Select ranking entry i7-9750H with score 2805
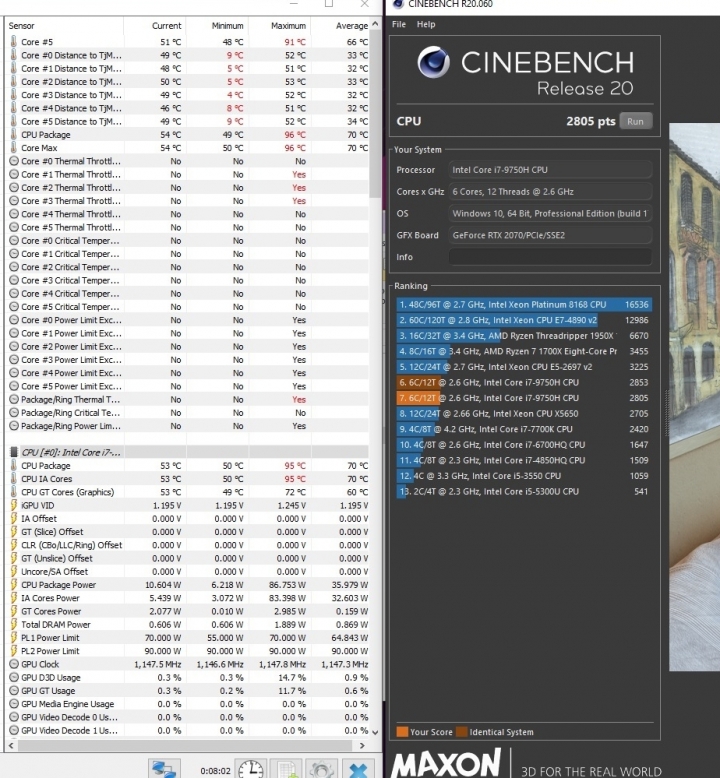The width and height of the screenshot is (720, 778). [x=524, y=398]
